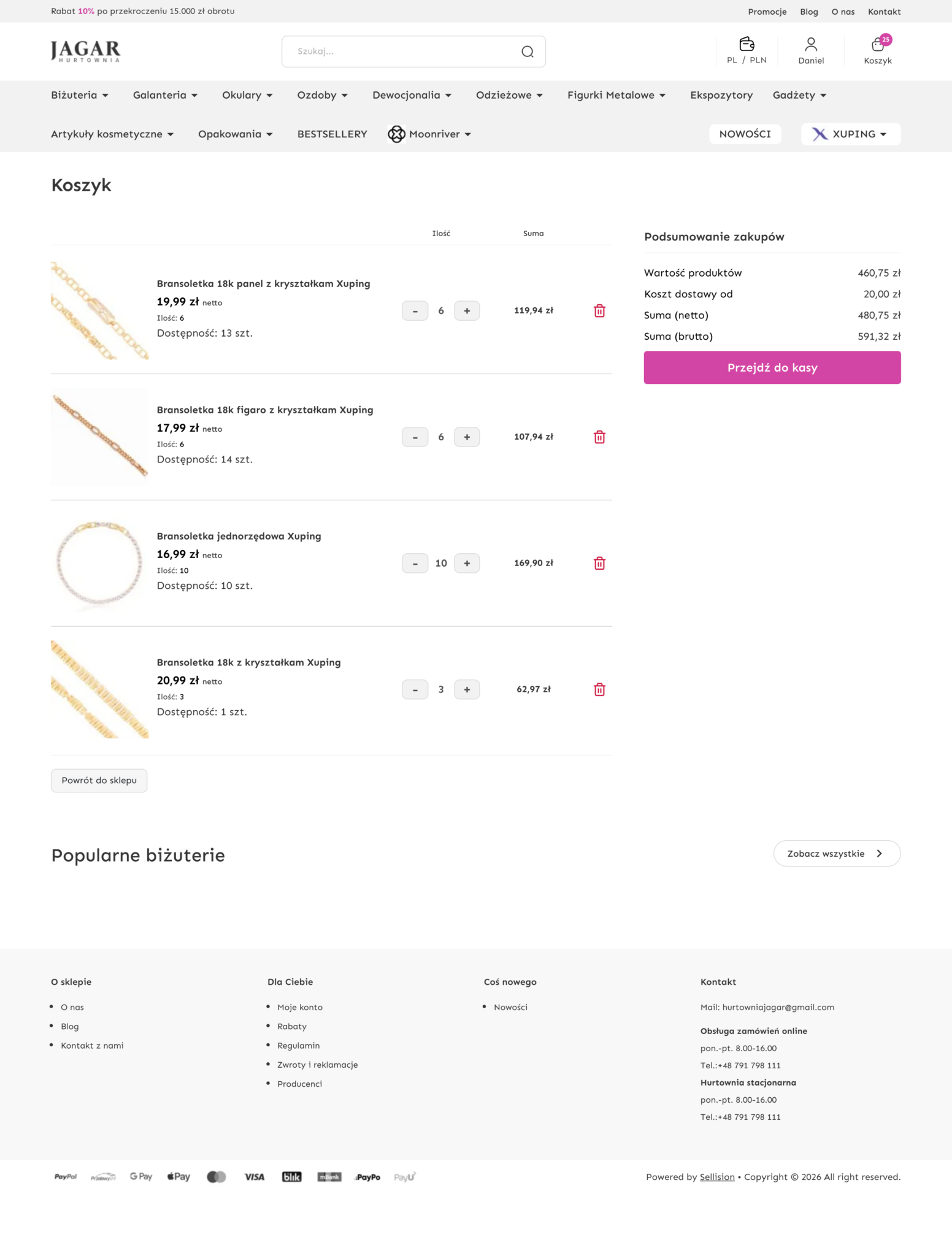Image resolution: width=952 pixels, height=1256 pixels.
Task: Open the XUPING dropdown
Action: coord(851,134)
